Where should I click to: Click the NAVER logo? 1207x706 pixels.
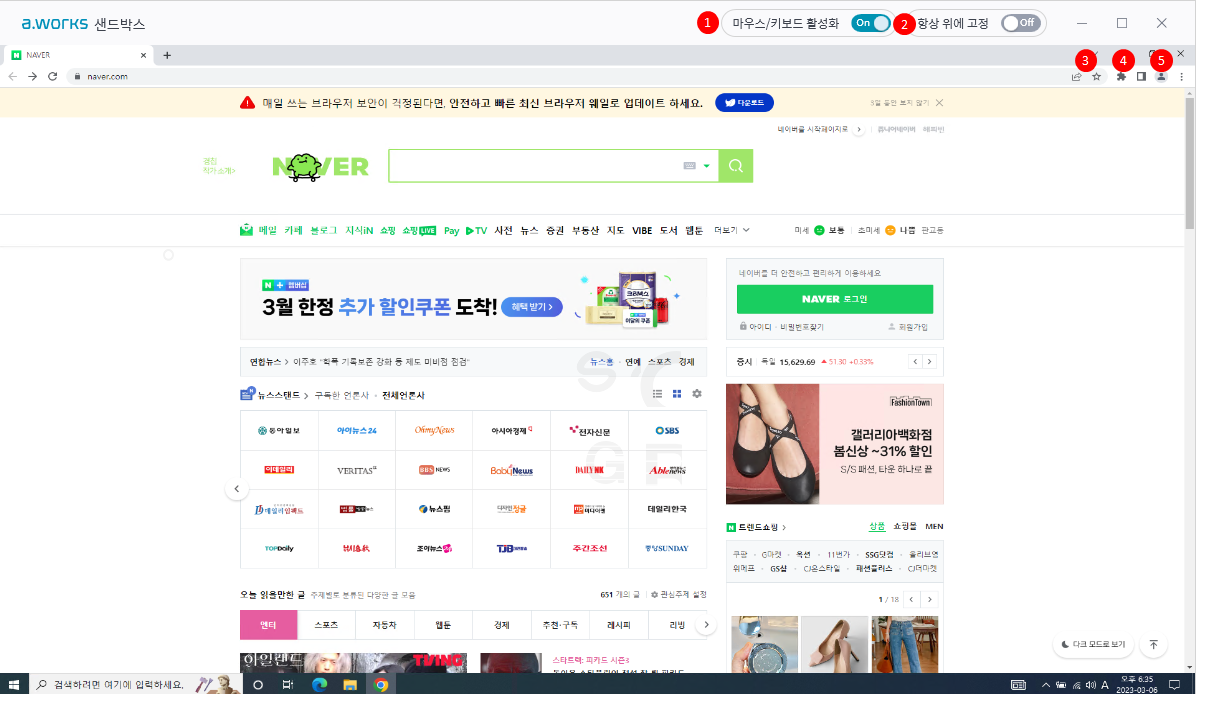(320, 166)
